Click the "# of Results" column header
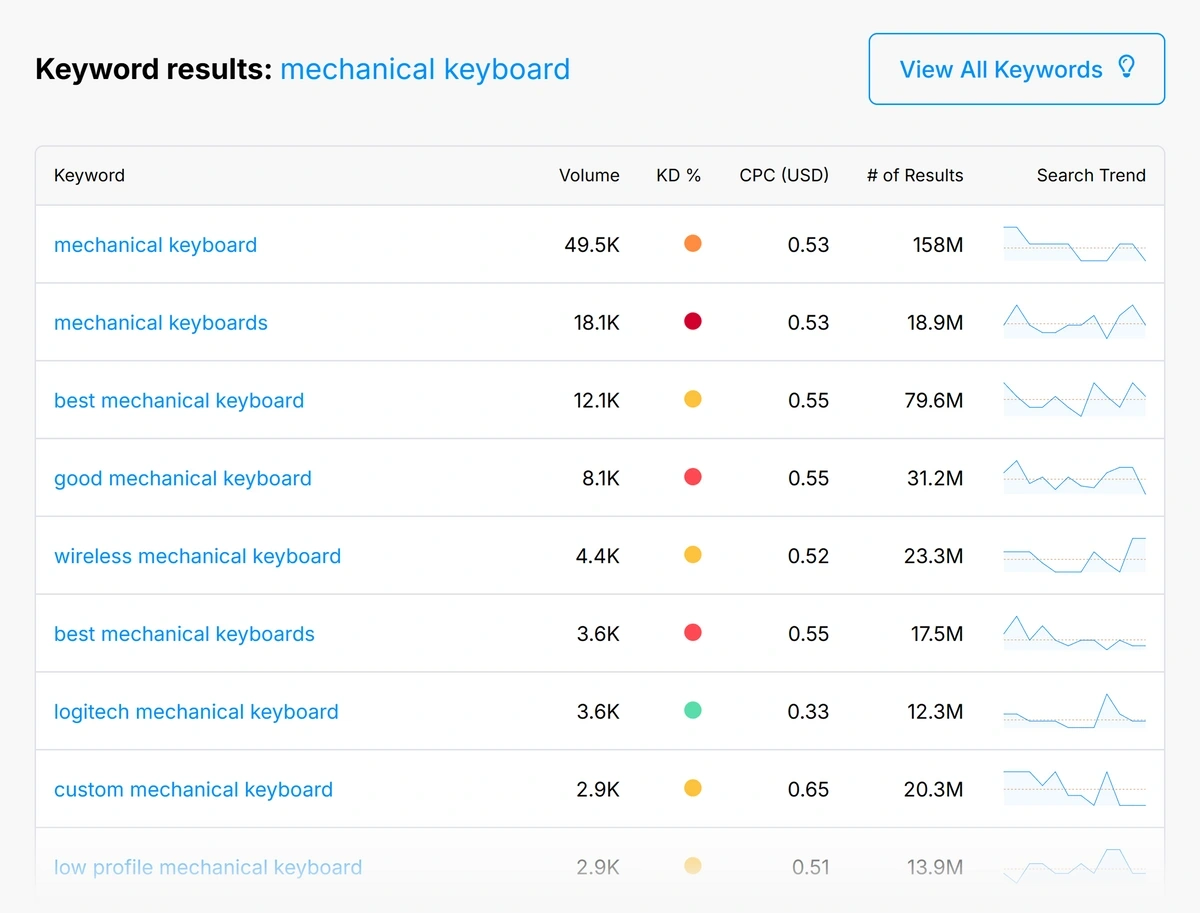The image size is (1200, 913). point(914,175)
